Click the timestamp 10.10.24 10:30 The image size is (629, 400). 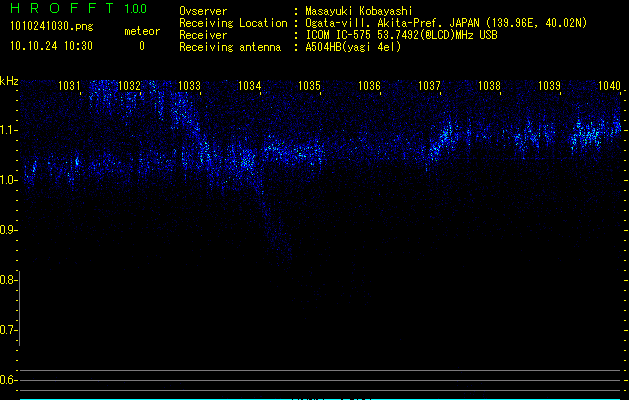(x=51, y=46)
